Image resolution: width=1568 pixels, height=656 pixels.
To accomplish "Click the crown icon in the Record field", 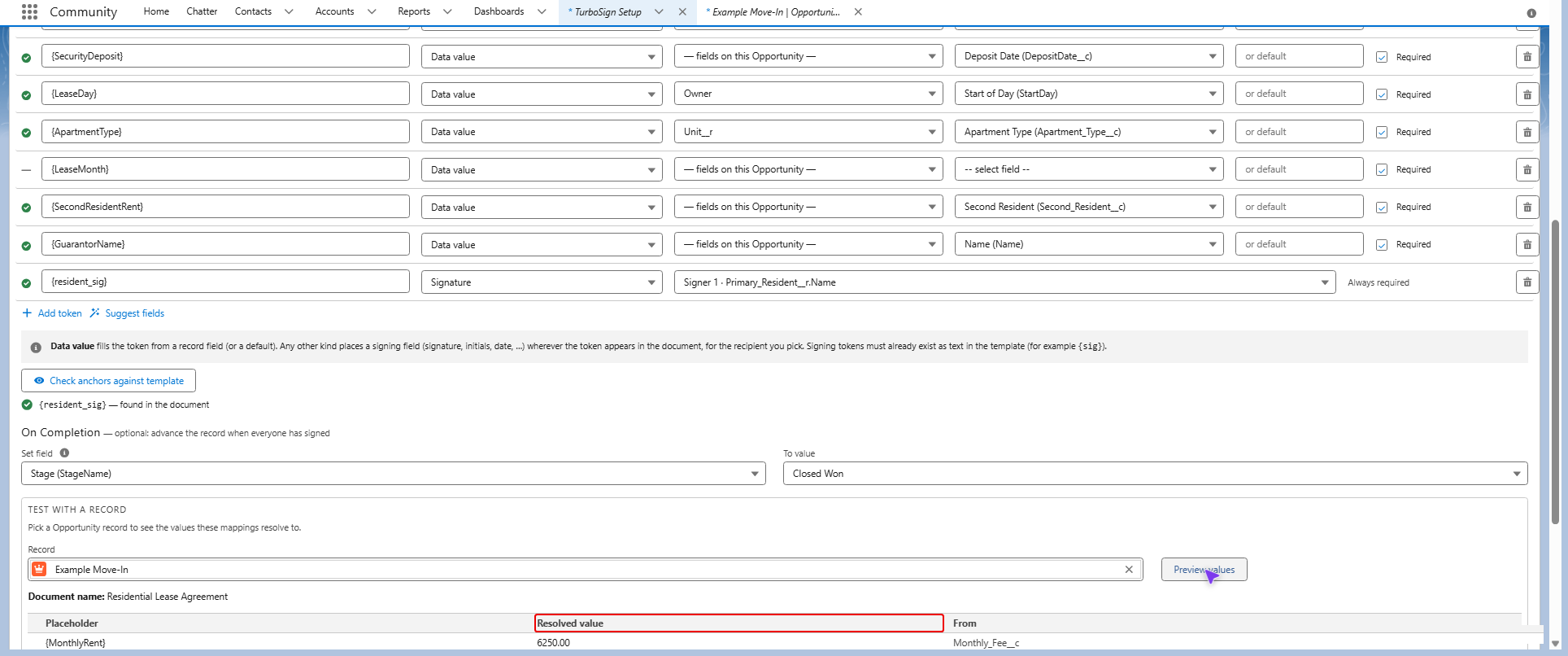I will point(39,569).
